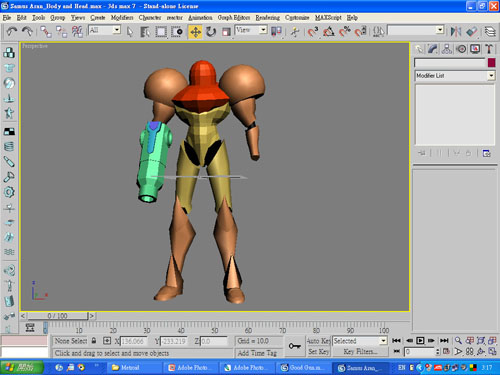Open the MAXScript menu
Image resolution: width=500 pixels, height=375 pixels.
328,17
